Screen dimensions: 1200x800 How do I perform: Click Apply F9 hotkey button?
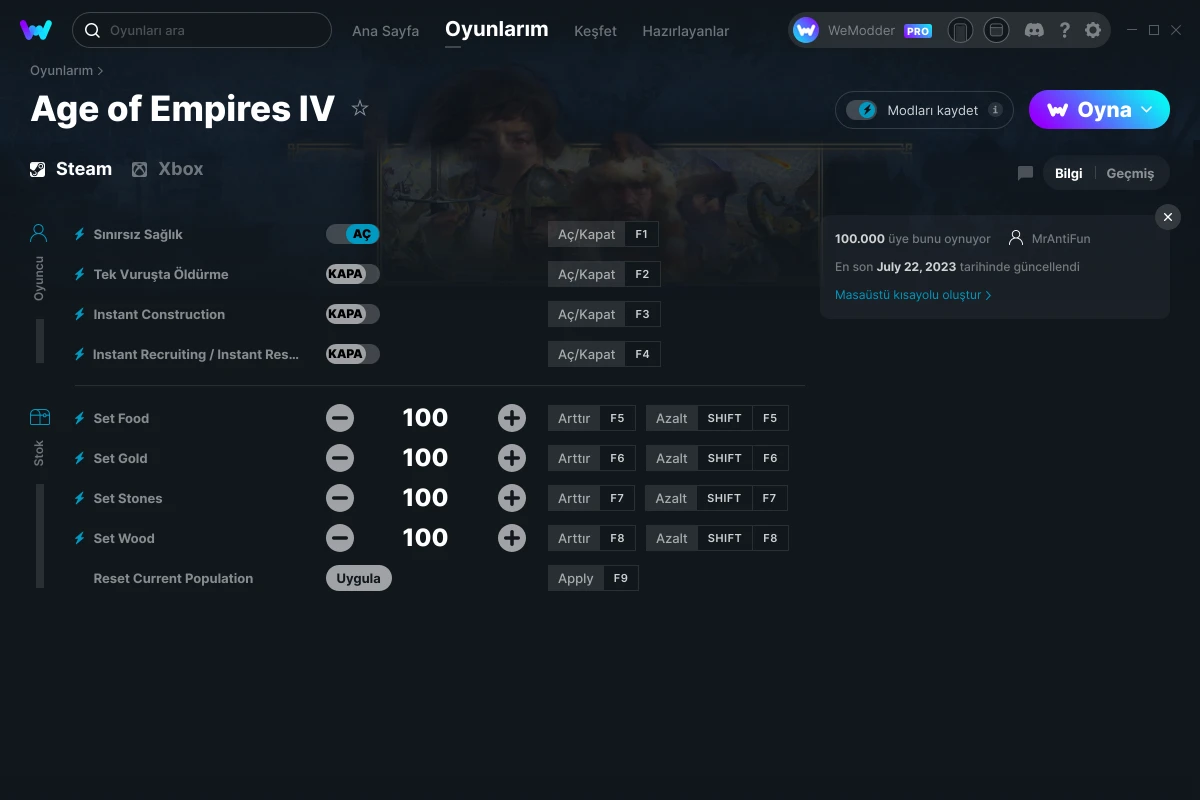593,578
